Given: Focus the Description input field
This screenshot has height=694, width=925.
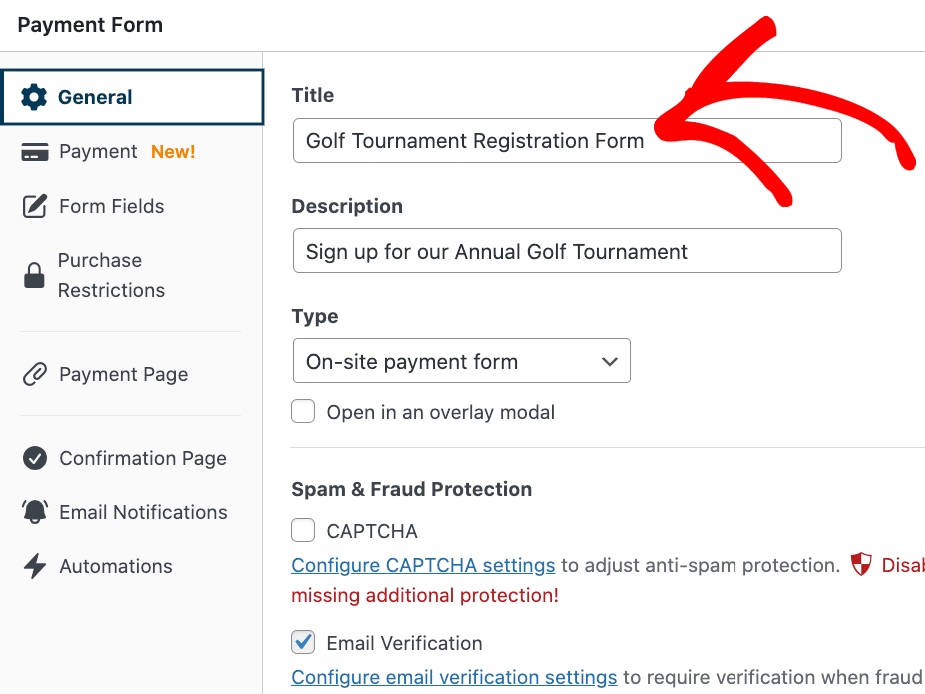Looking at the screenshot, I should (566, 251).
